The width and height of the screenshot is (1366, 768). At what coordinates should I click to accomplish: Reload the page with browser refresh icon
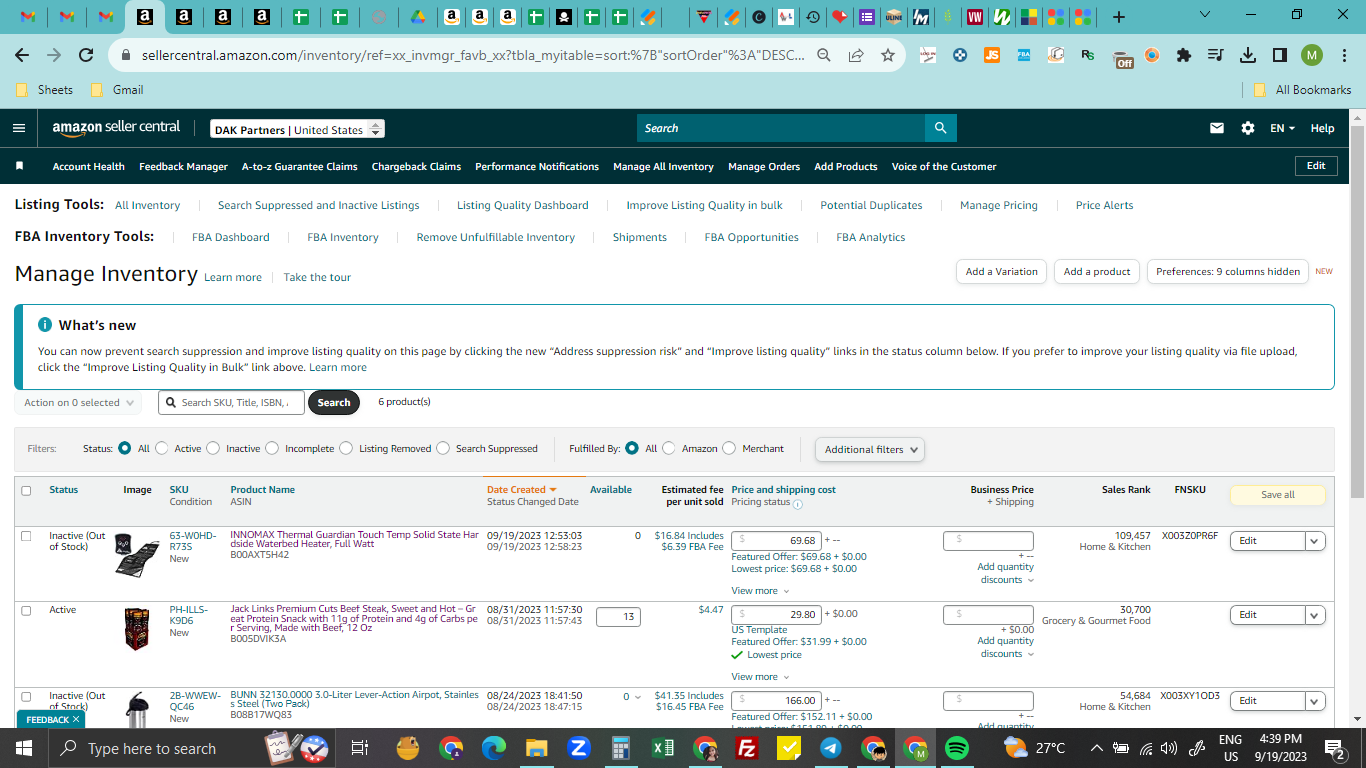point(86,55)
